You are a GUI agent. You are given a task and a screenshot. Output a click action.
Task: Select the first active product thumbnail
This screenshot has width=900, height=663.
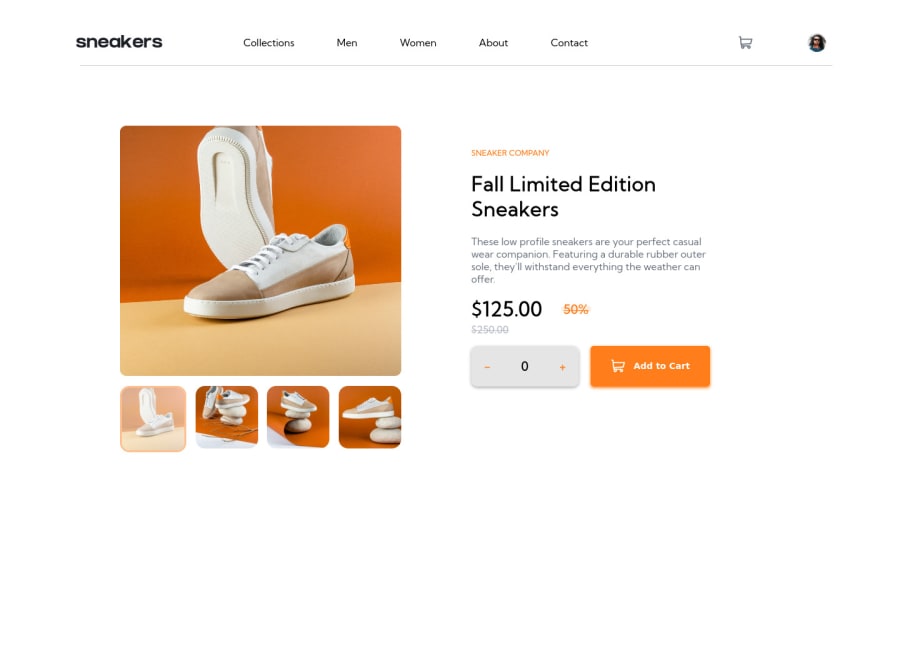coord(153,419)
